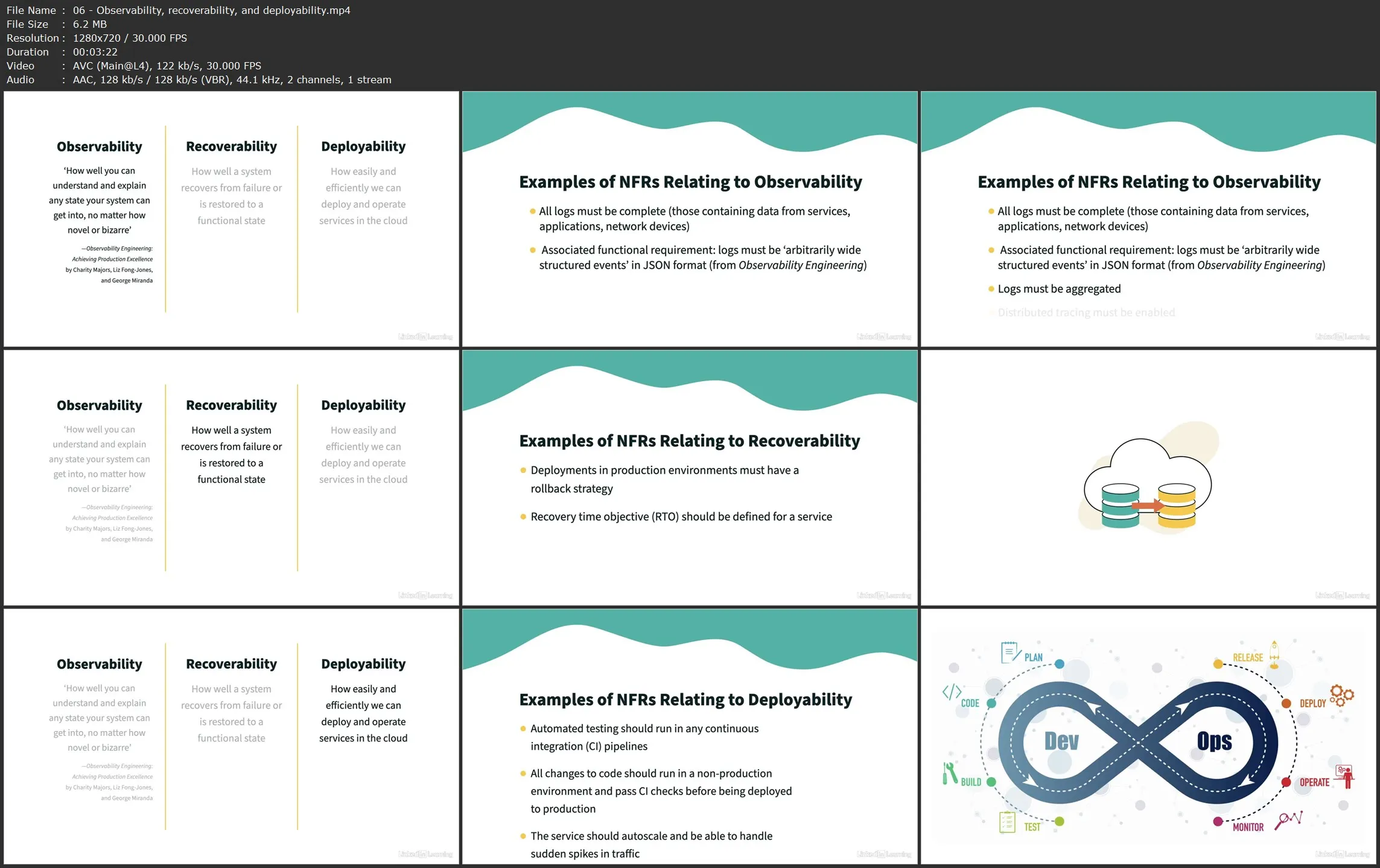Click the CODE brackets icon
This screenshot has width=1380, height=868.
[952, 692]
